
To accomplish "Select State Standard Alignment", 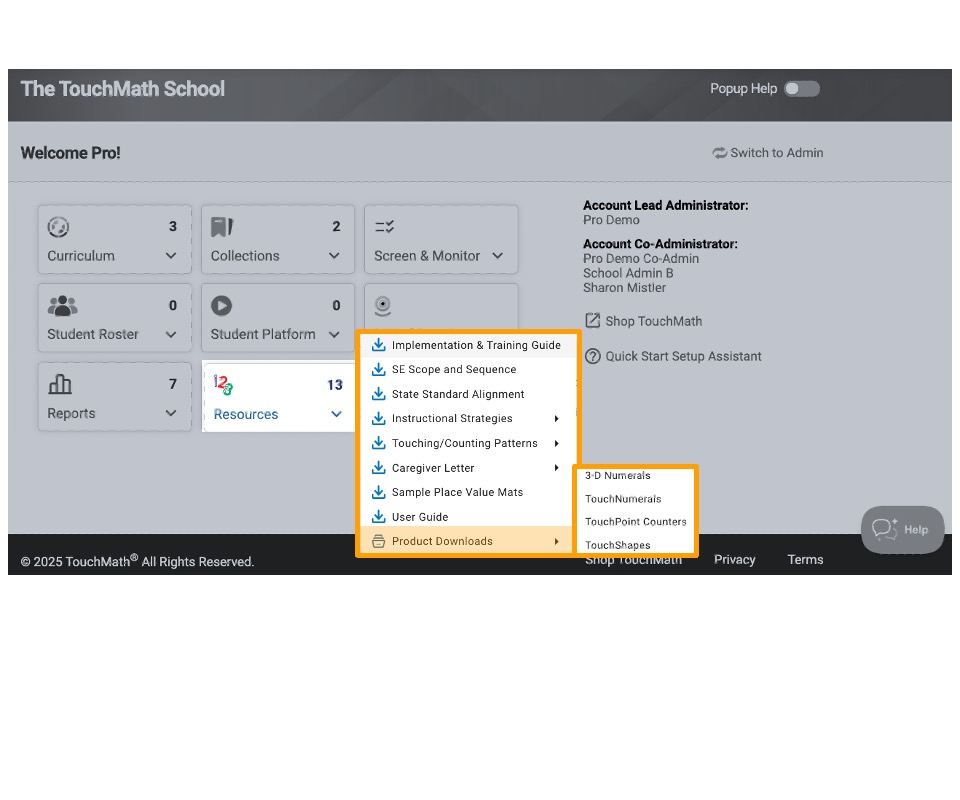I will [x=467, y=394].
